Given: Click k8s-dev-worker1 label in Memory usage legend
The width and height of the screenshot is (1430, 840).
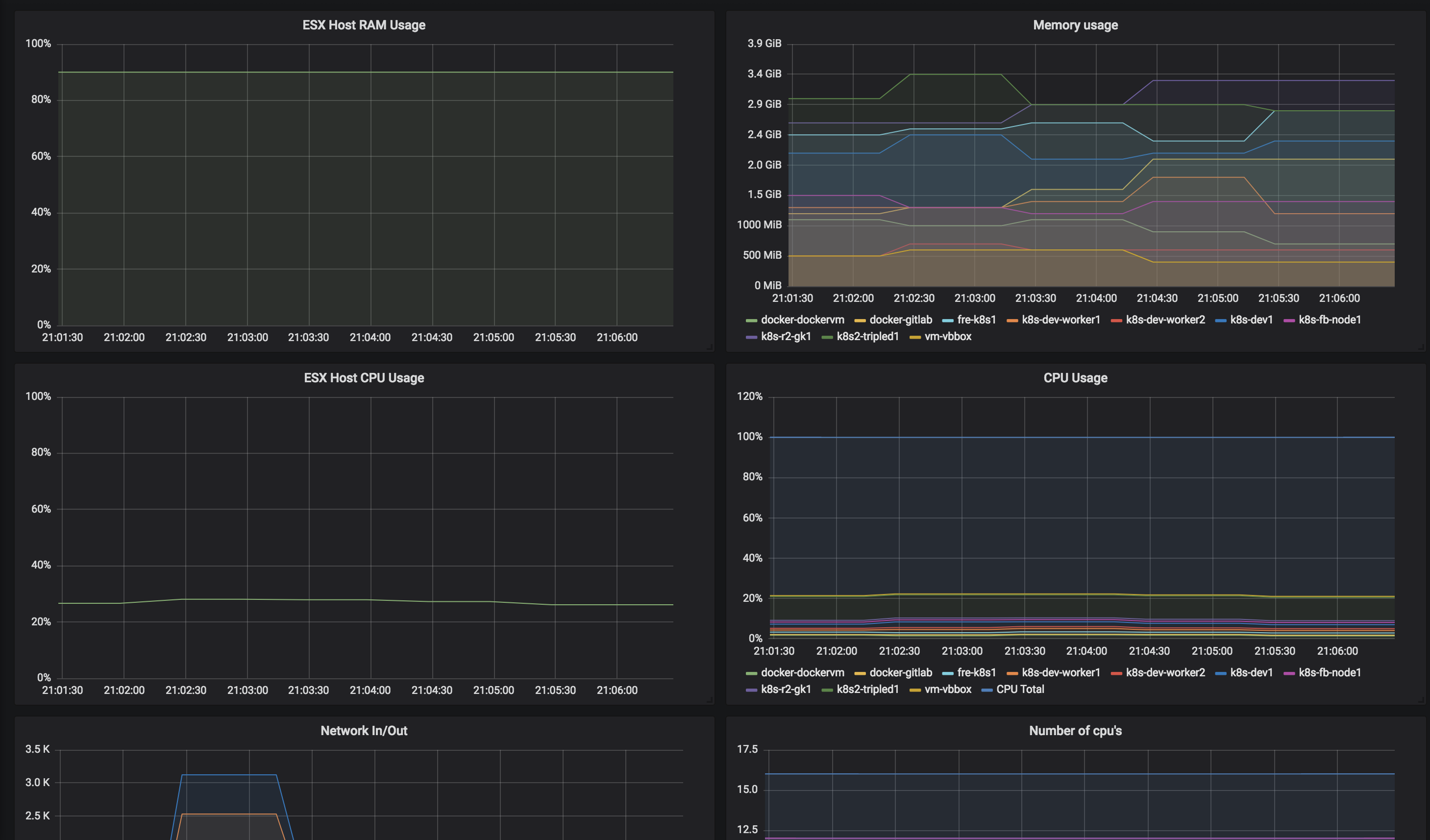Looking at the screenshot, I should pos(1060,320).
